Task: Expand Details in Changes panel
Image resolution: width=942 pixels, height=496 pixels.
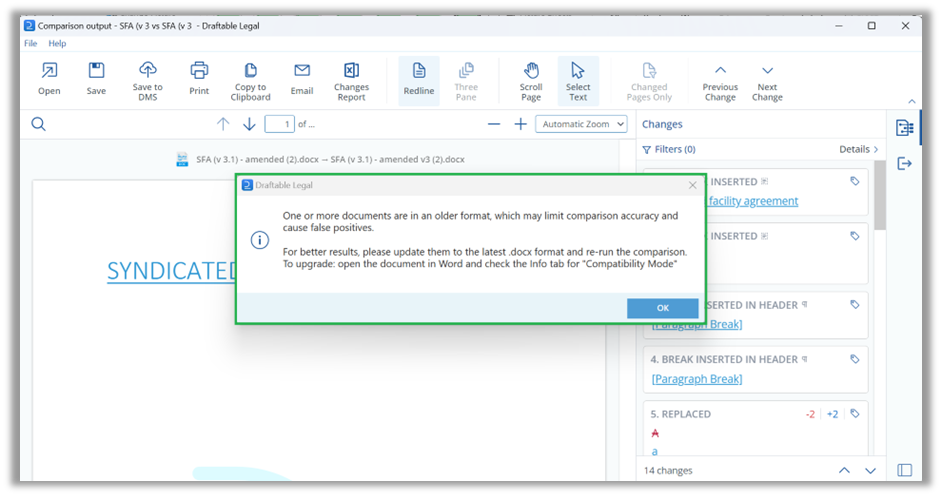Action: coord(858,150)
